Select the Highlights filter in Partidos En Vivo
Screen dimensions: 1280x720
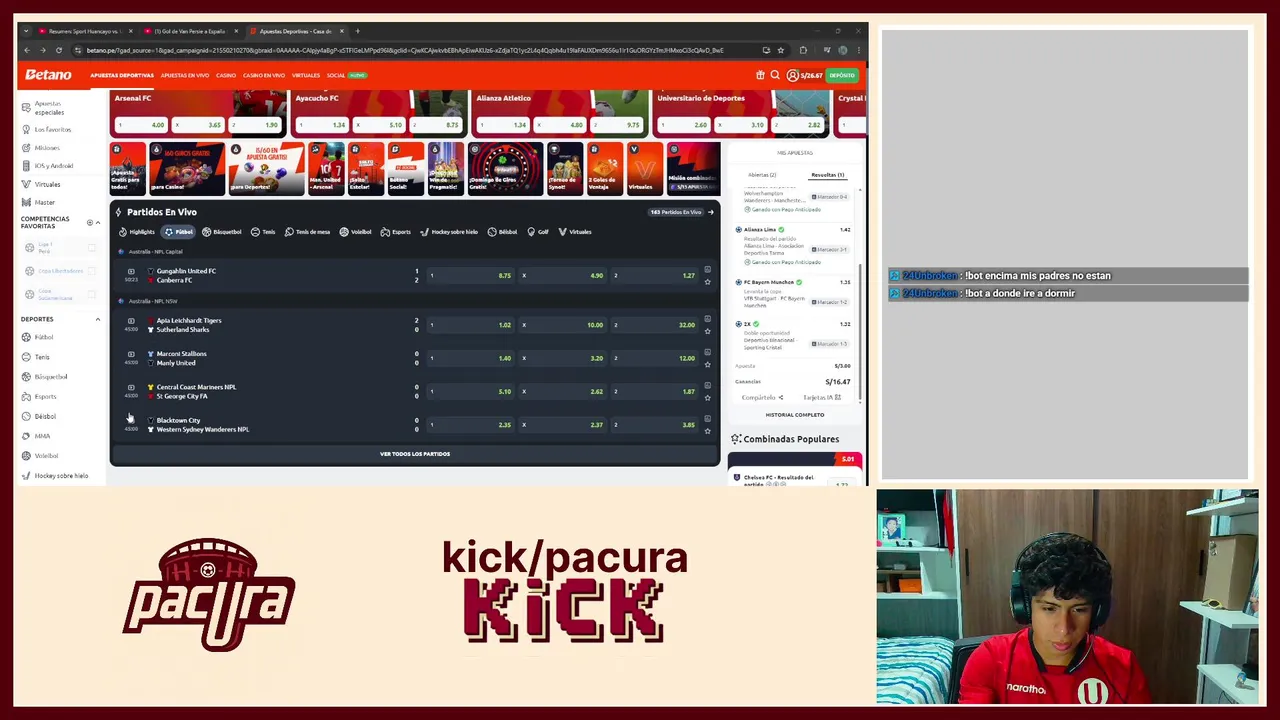tap(137, 232)
